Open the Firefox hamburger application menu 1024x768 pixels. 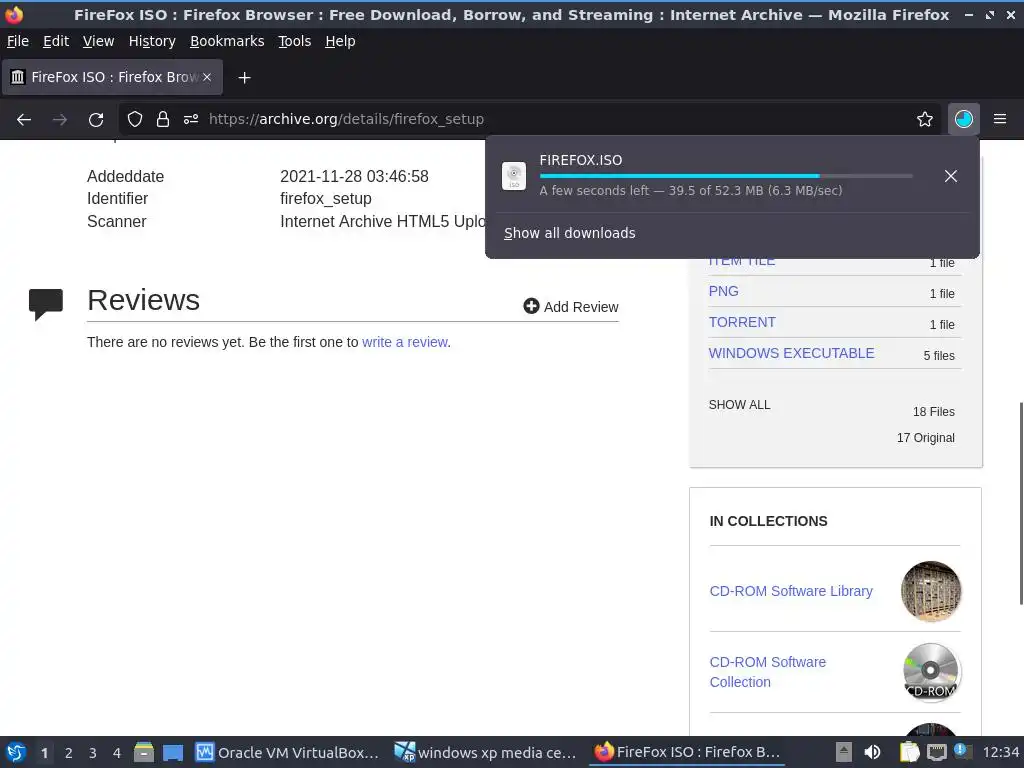1000,119
